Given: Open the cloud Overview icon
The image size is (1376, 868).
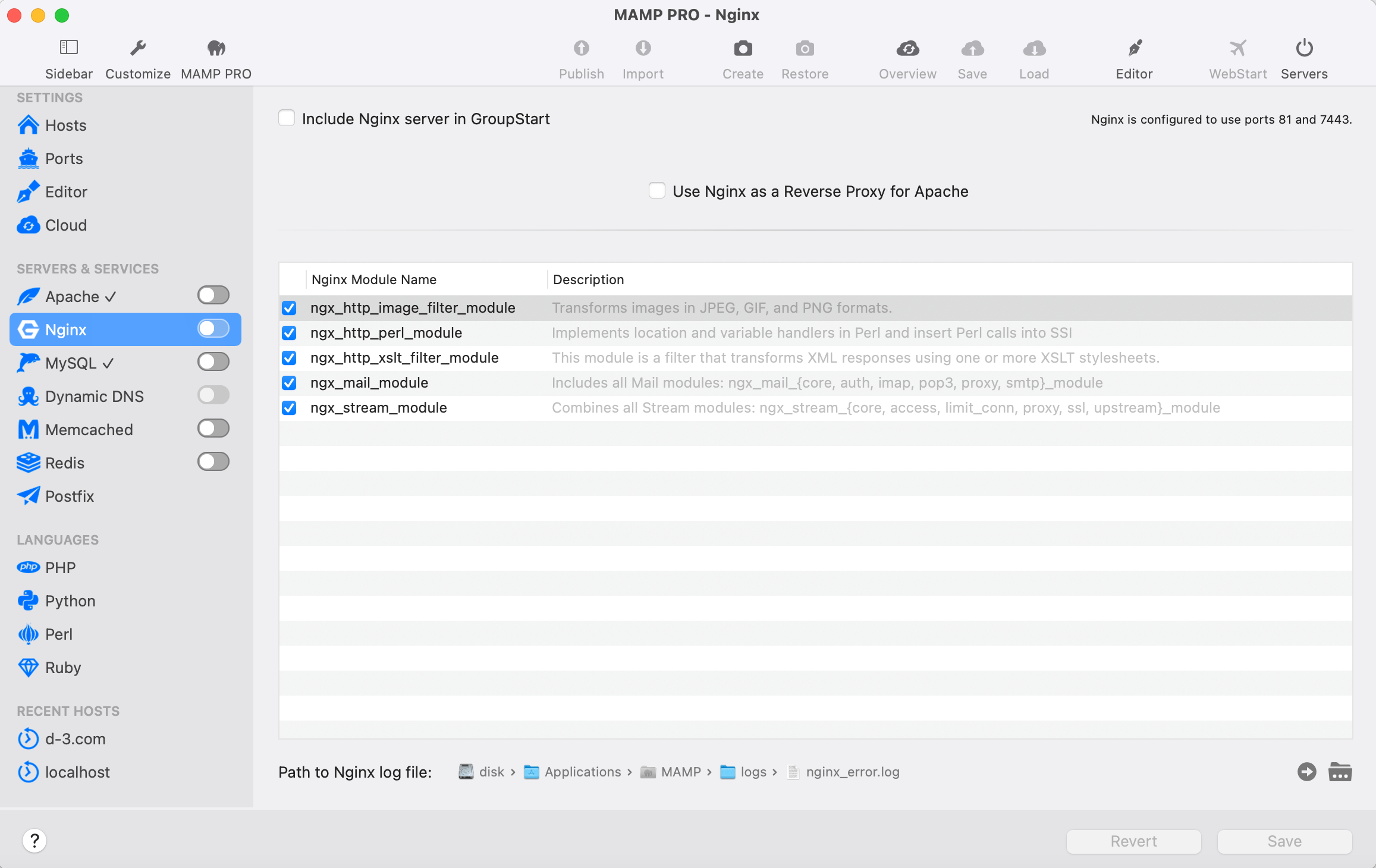Looking at the screenshot, I should pos(908,48).
